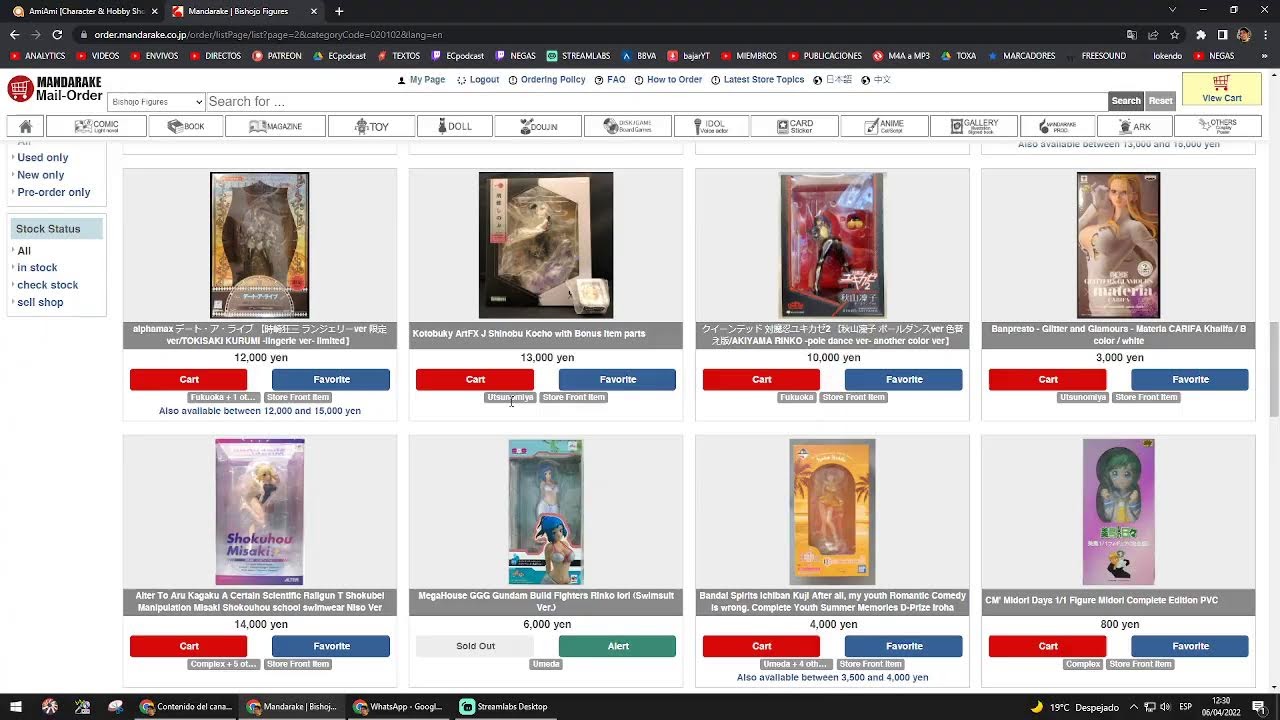
Task: Select in stock status filter
Action: click(x=37, y=268)
